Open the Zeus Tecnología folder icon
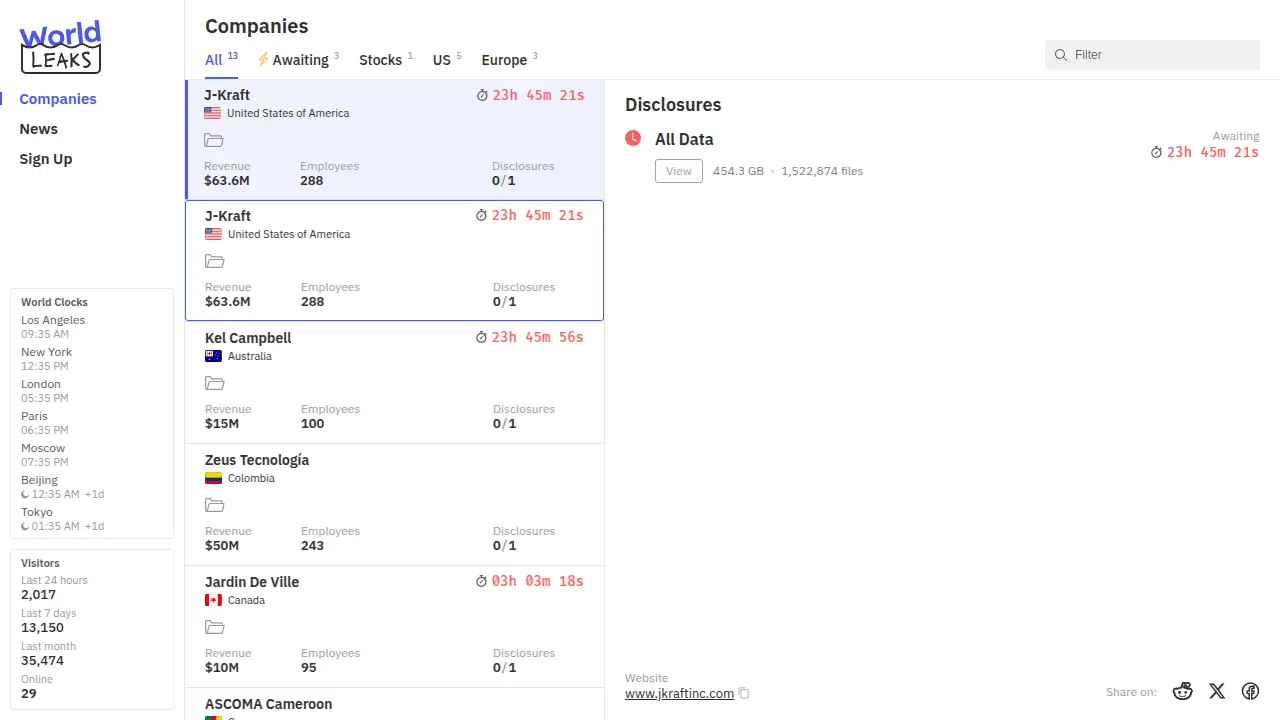The image size is (1280, 720). [214, 505]
